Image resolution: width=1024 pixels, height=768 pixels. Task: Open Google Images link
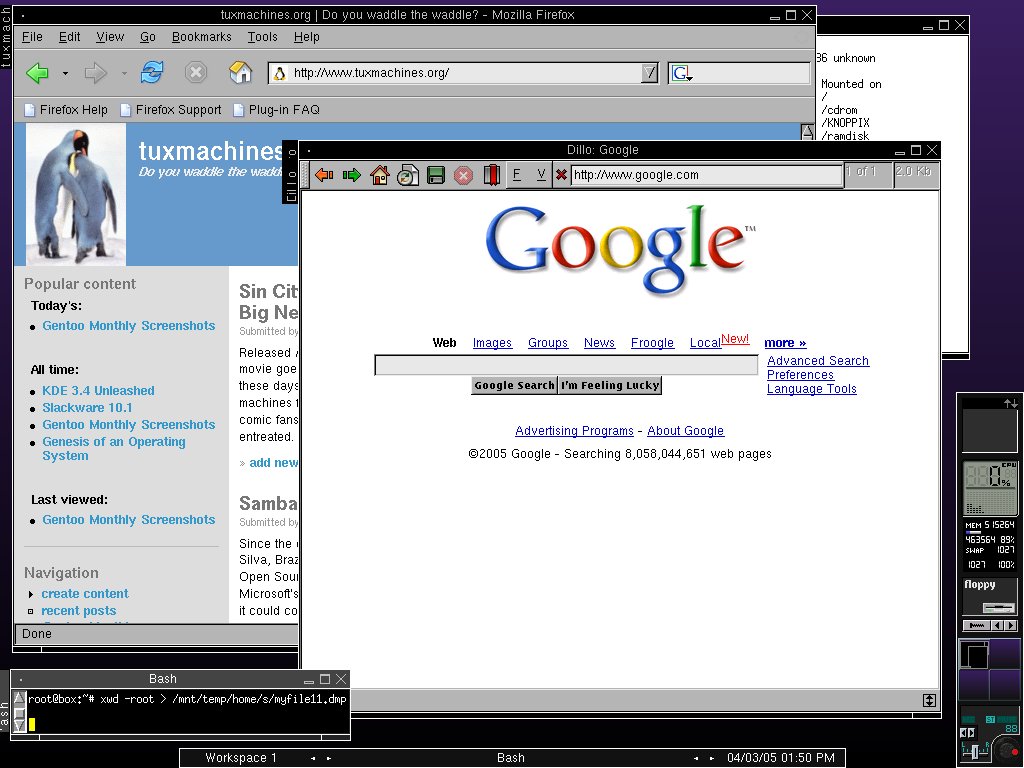coord(492,343)
